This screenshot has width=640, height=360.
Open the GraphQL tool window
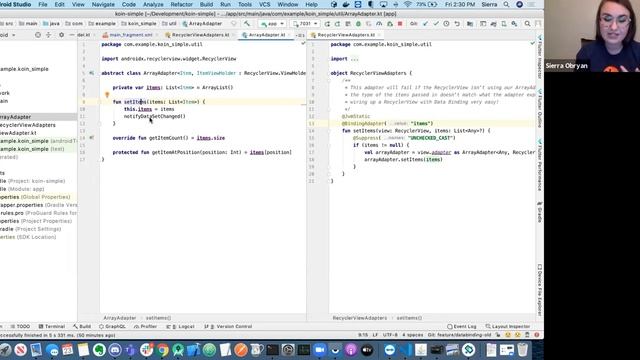click(112, 327)
